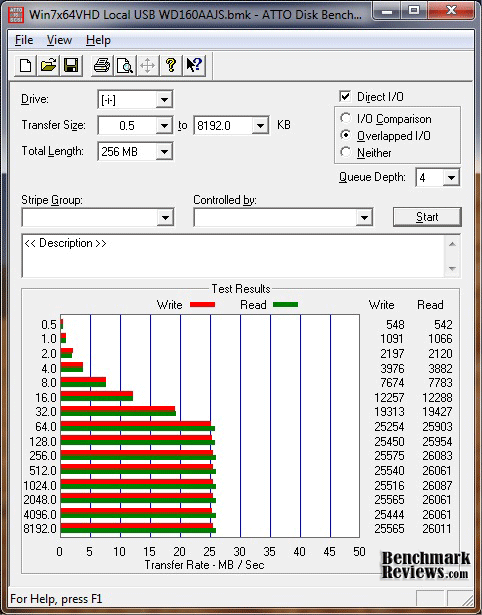Activate the context help pointer icon
This screenshot has height=615, width=482.
(194, 65)
